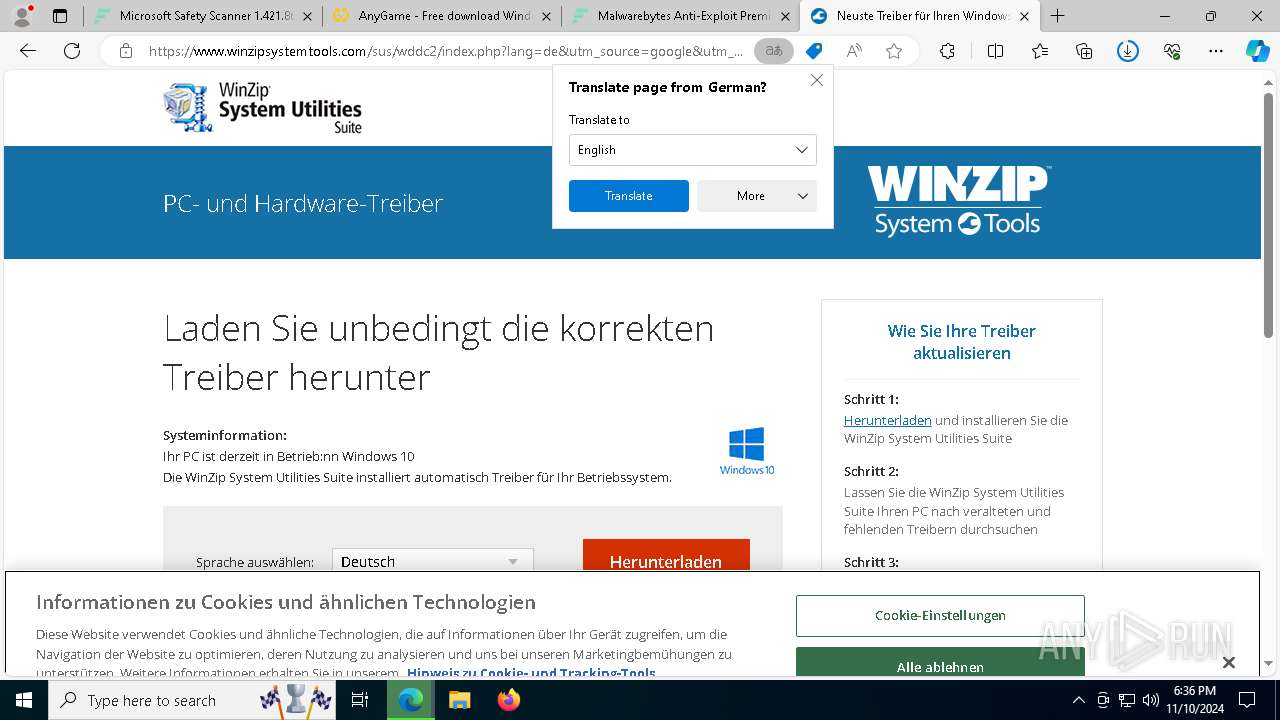Click the address bar URL field
Screen dimensions: 1280x720
445,51
